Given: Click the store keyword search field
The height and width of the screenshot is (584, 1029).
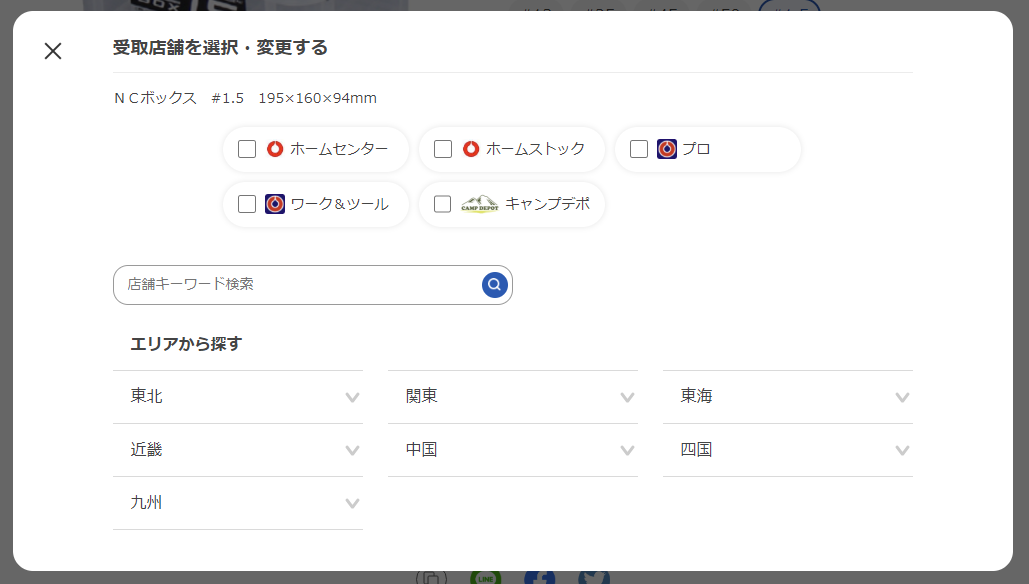Looking at the screenshot, I should pyautogui.click(x=300, y=285).
